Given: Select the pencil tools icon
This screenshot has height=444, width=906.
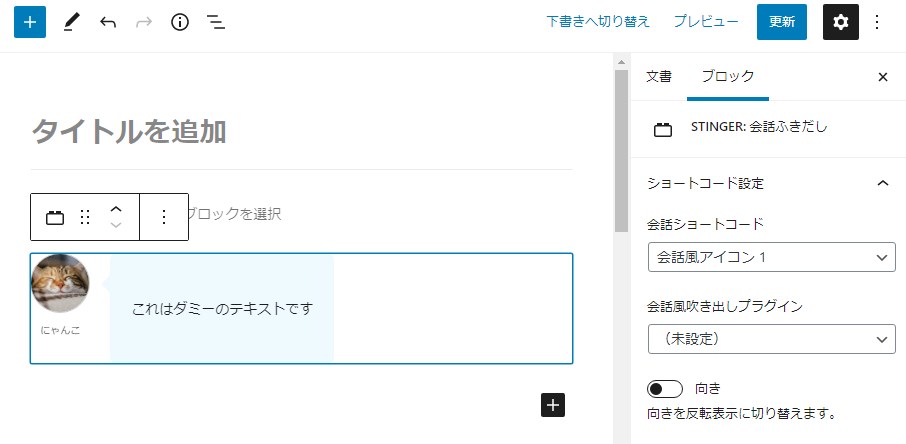Looking at the screenshot, I should pos(72,22).
